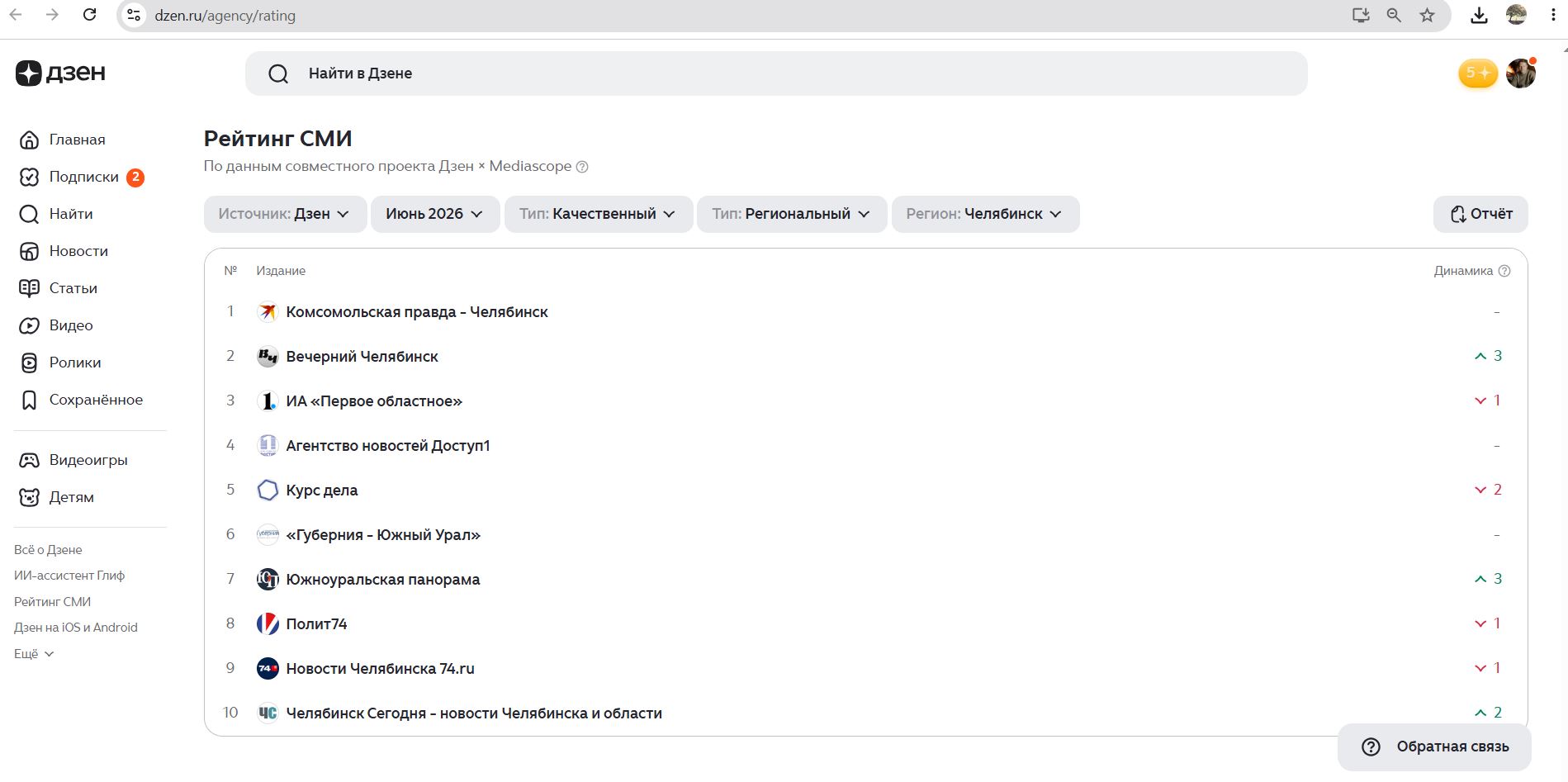Click the Dzen logo

click(60, 73)
